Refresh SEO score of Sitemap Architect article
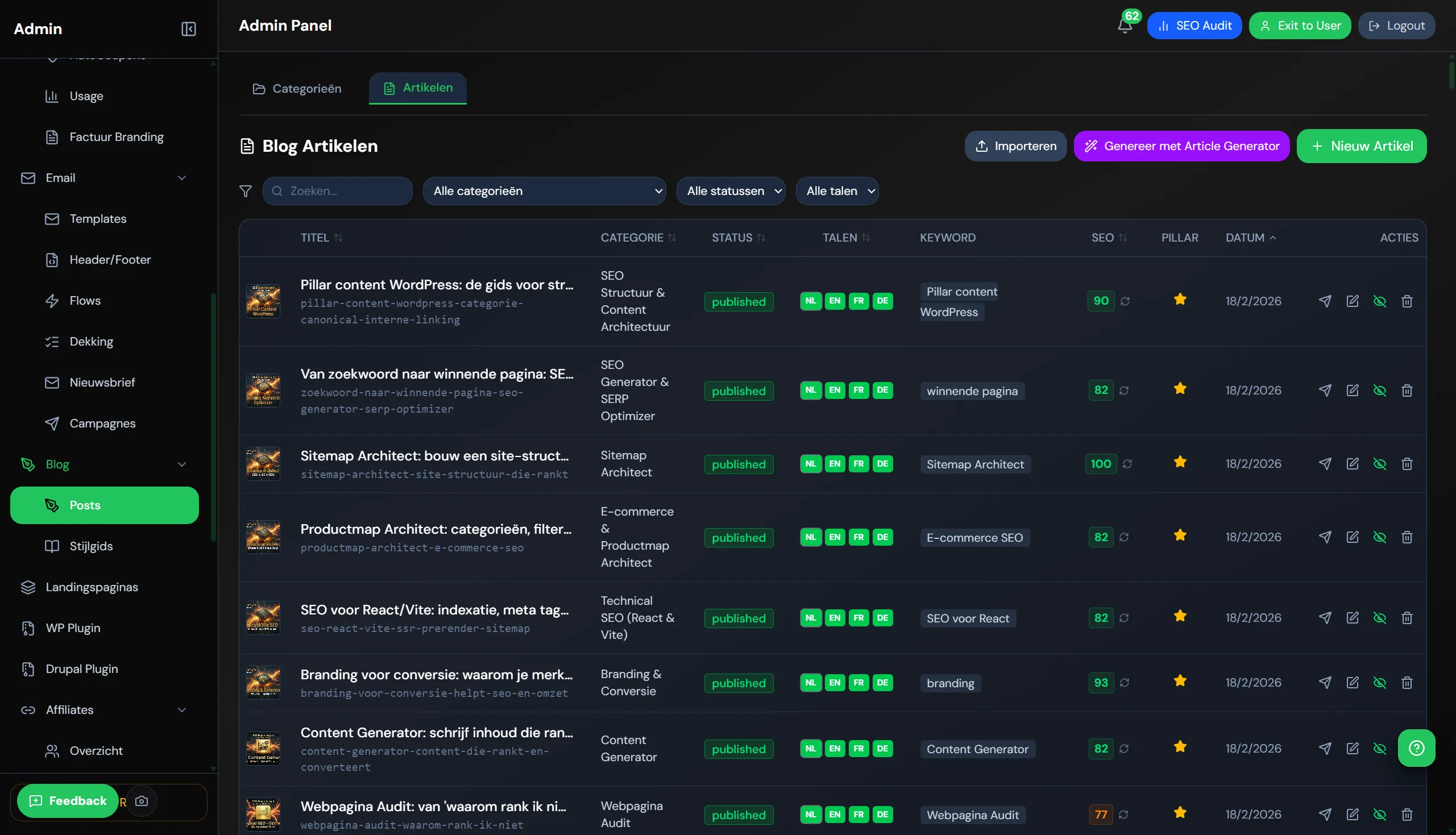 [1127, 464]
